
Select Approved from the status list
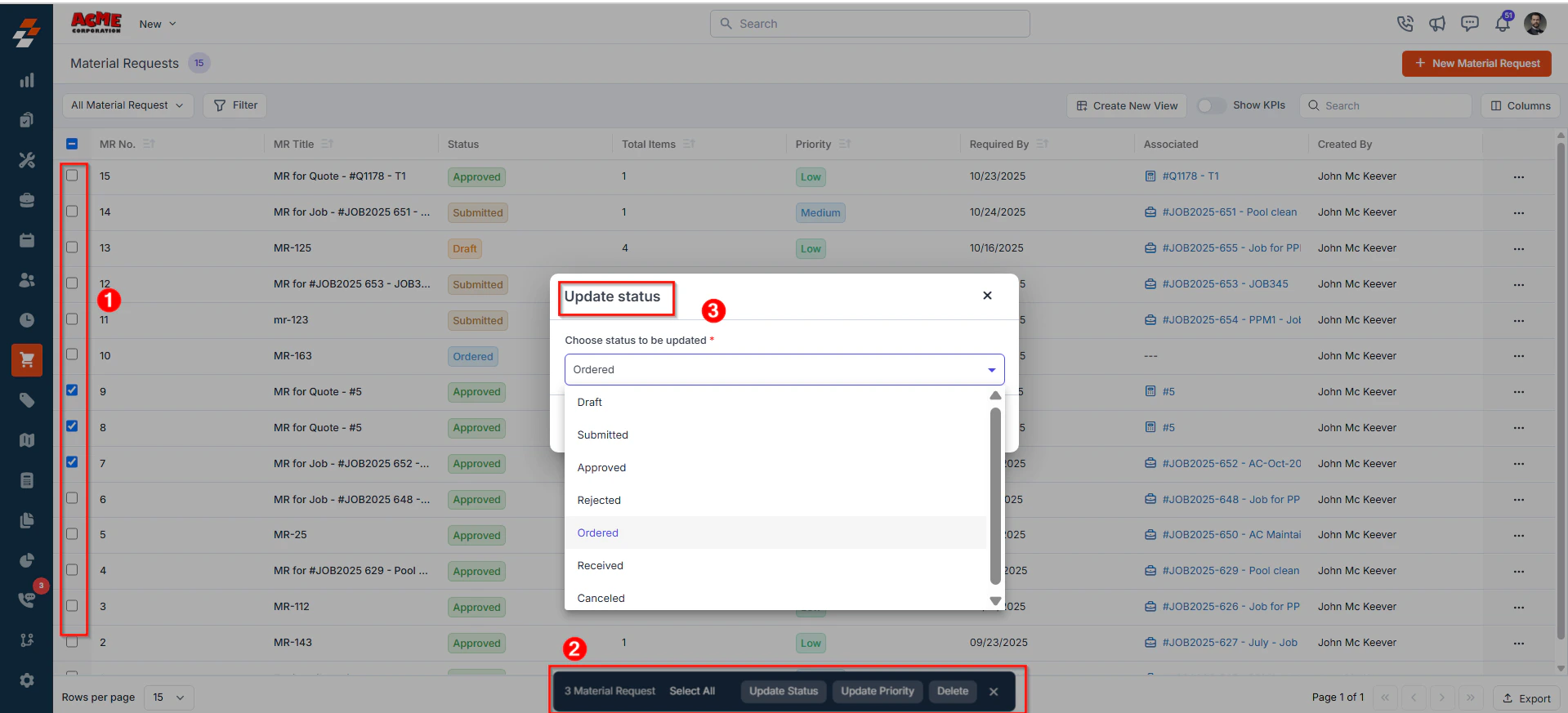coord(775,467)
